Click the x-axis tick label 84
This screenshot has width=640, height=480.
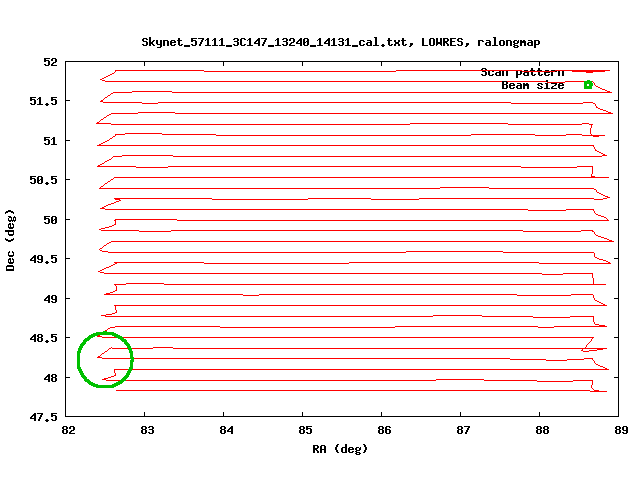coord(227,430)
